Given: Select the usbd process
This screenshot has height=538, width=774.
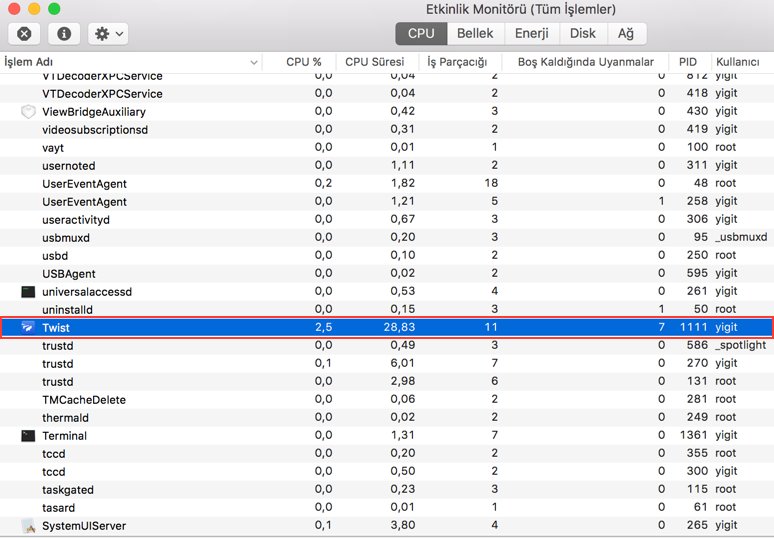Looking at the screenshot, I should 387,255.
